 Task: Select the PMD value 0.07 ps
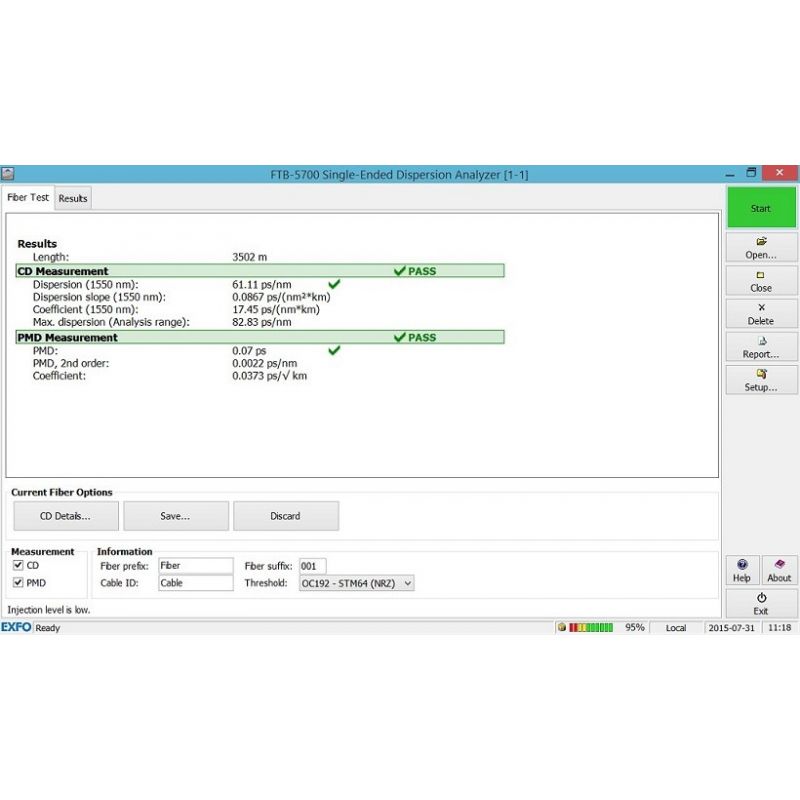click(249, 351)
